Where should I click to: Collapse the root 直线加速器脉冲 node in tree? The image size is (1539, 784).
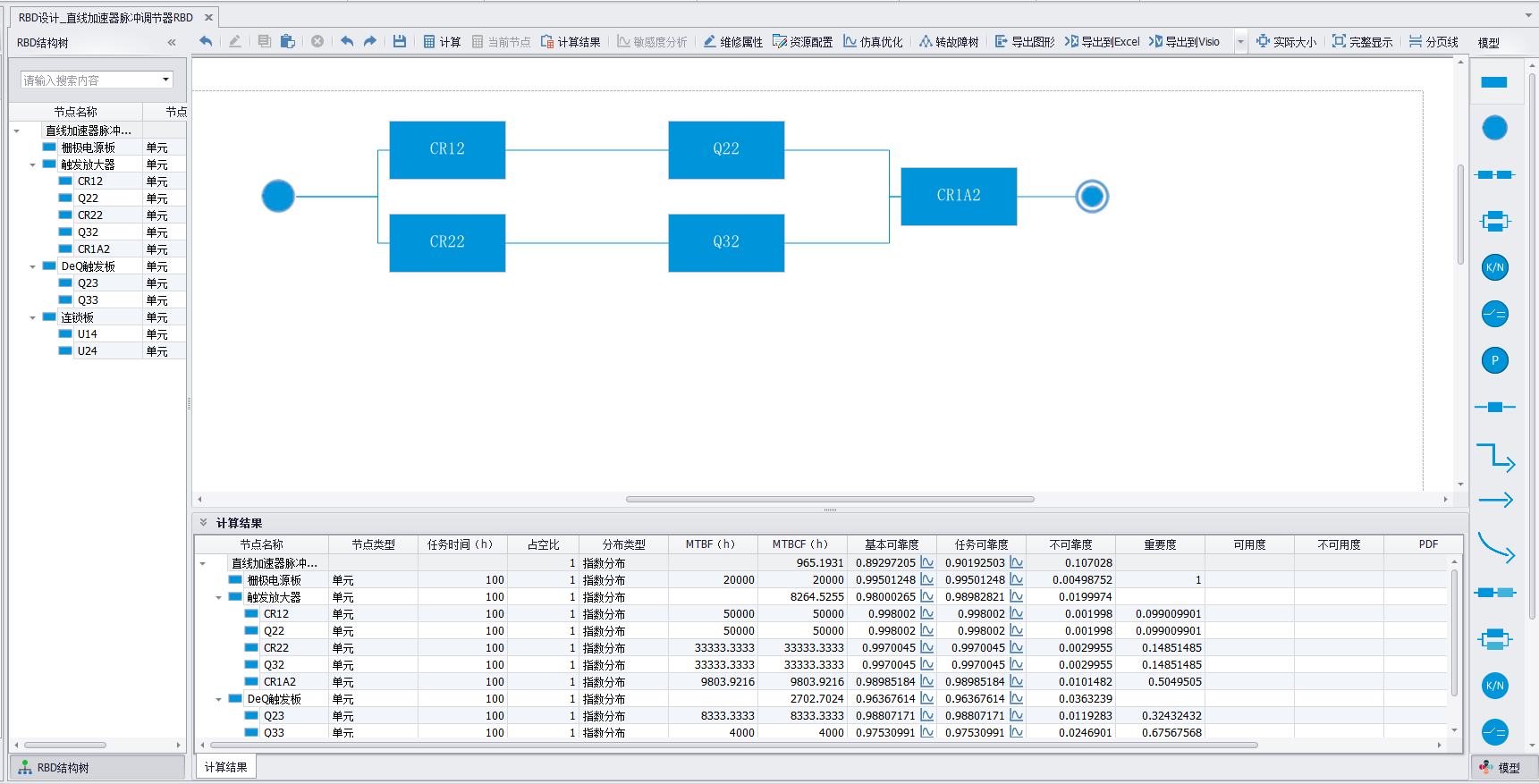[17, 131]
